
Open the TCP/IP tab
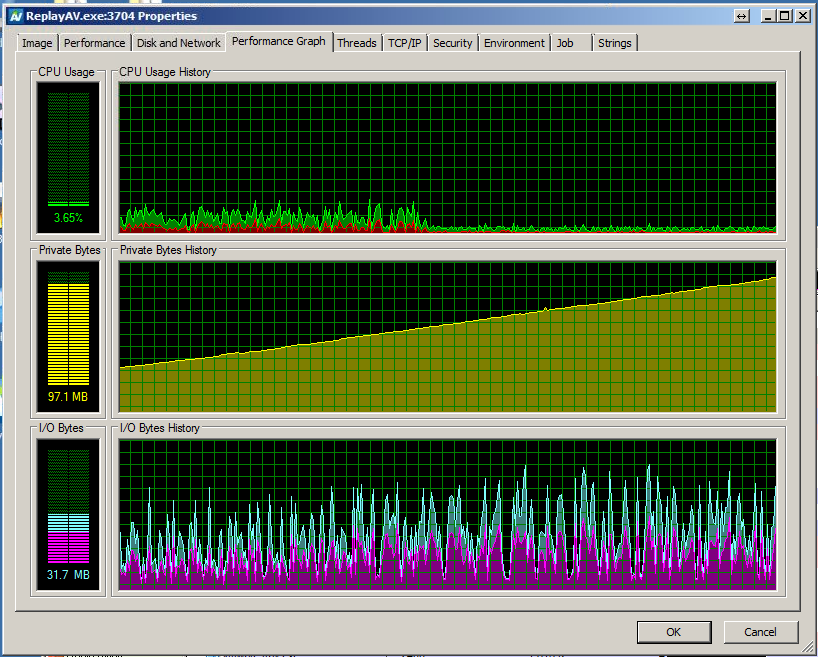[x=404, y=43]
